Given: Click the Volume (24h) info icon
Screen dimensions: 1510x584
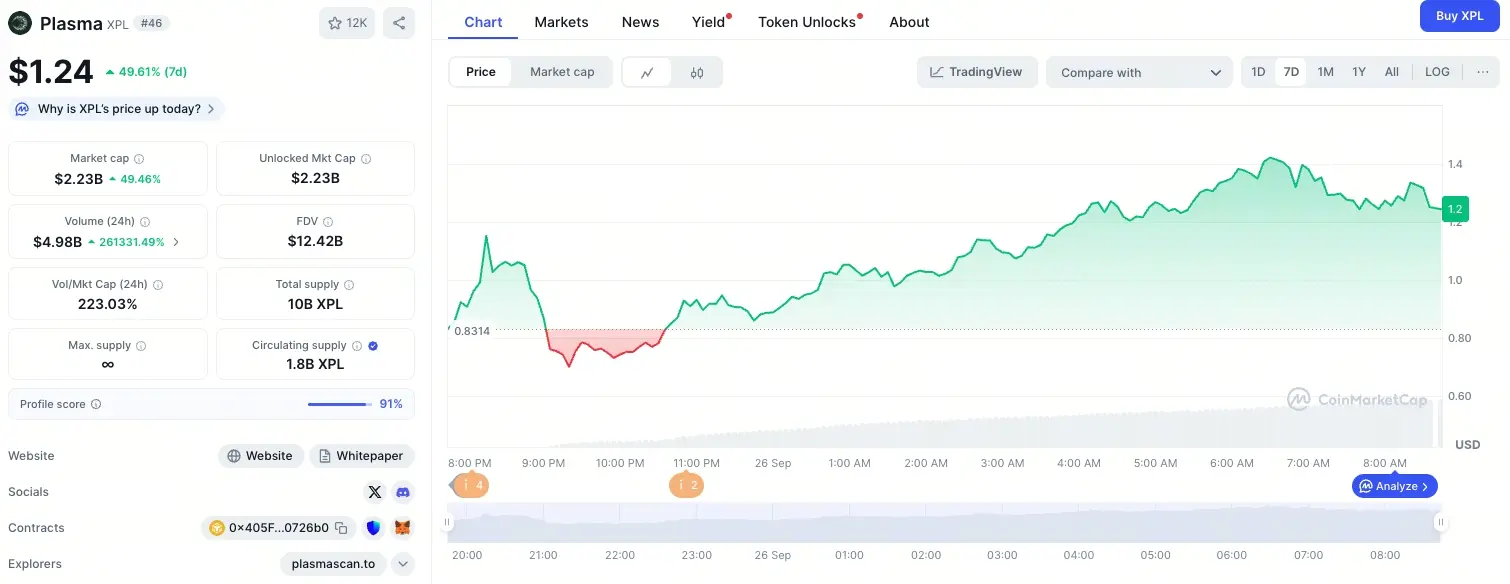Looking at the screenshot, I should (x=145, y=222).
